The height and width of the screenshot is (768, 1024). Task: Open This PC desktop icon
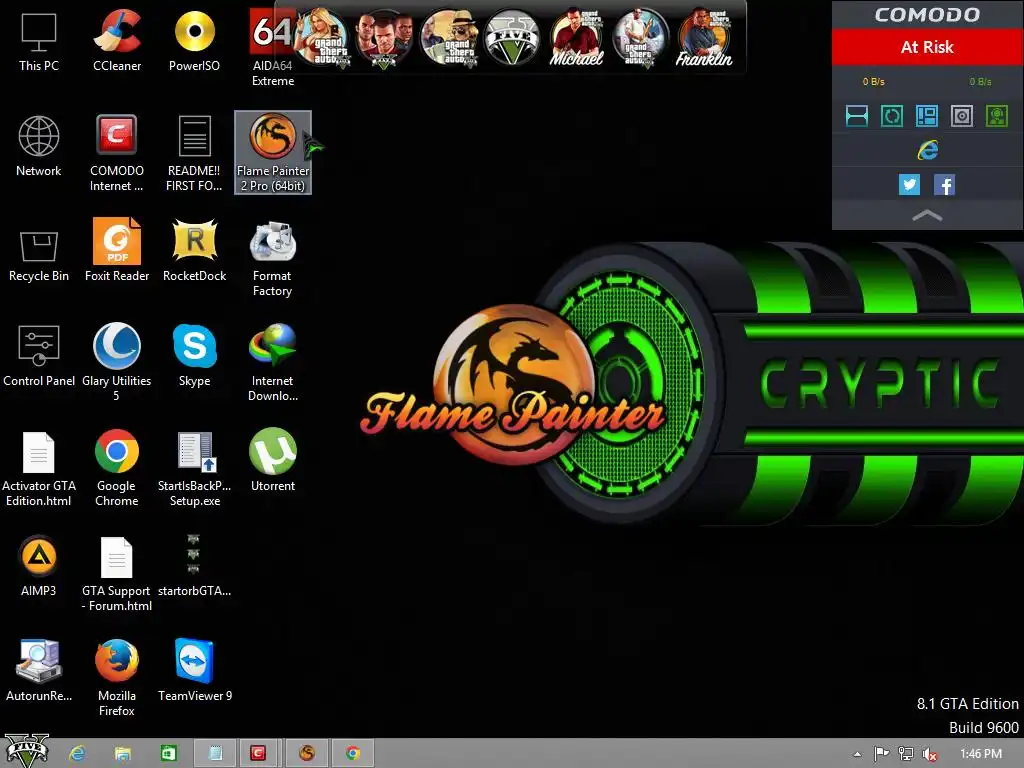point(39,41)
